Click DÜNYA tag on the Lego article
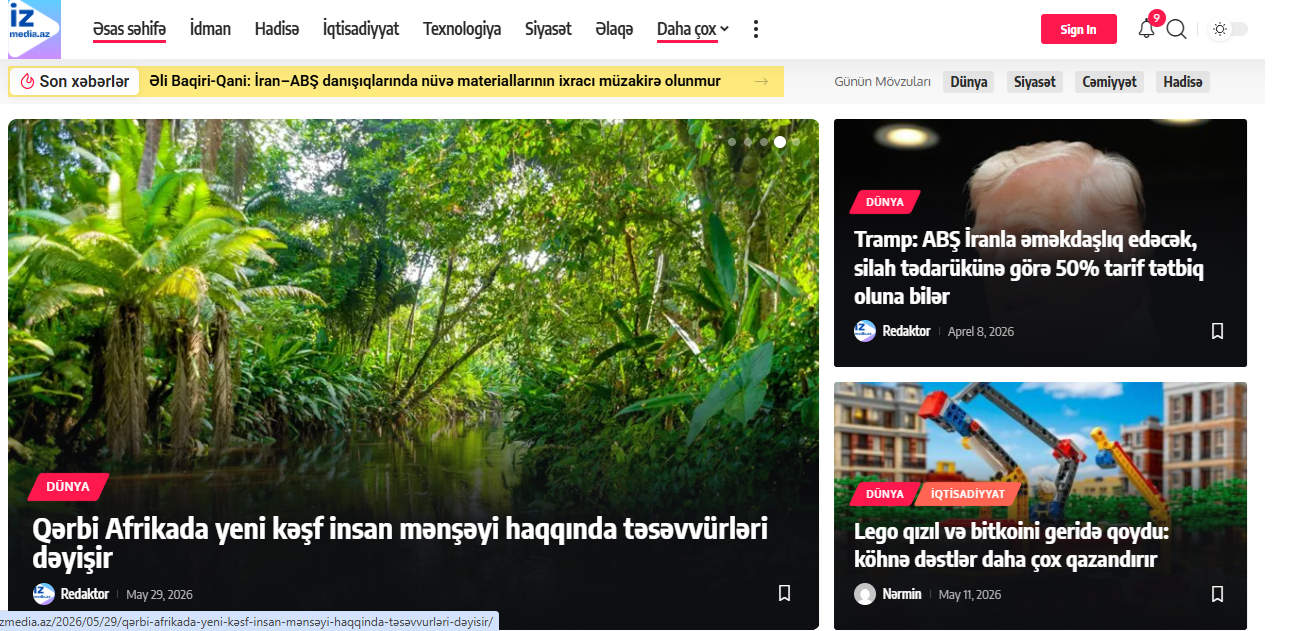The height and width of the screenshot is (631, 1309). click(x=885, y=494)
